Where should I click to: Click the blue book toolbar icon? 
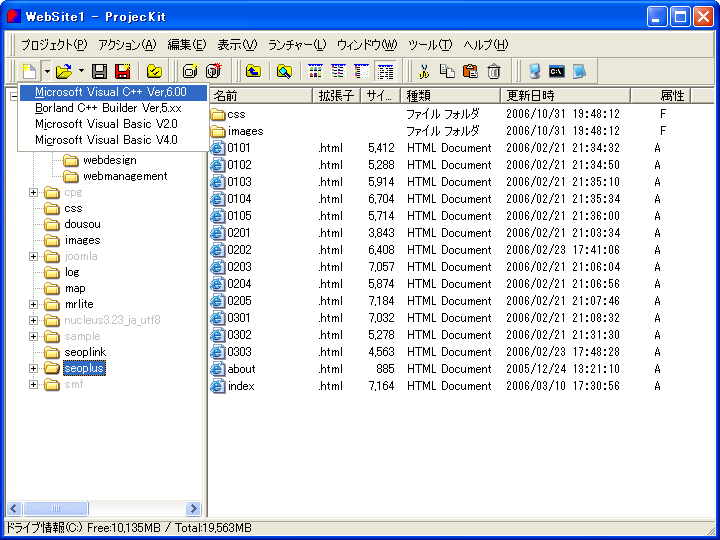[x=579, y=71]
